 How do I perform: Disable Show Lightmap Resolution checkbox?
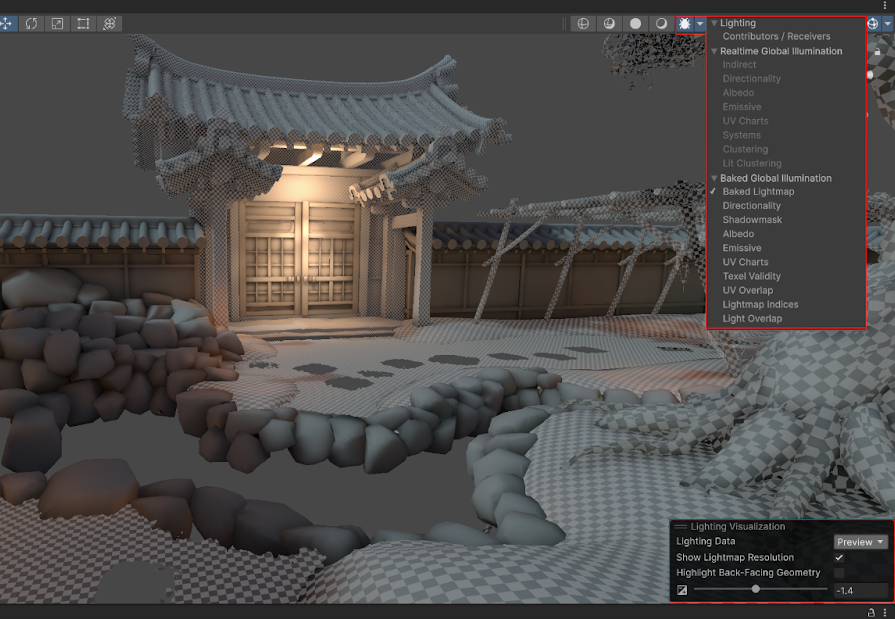coord(839,557)
